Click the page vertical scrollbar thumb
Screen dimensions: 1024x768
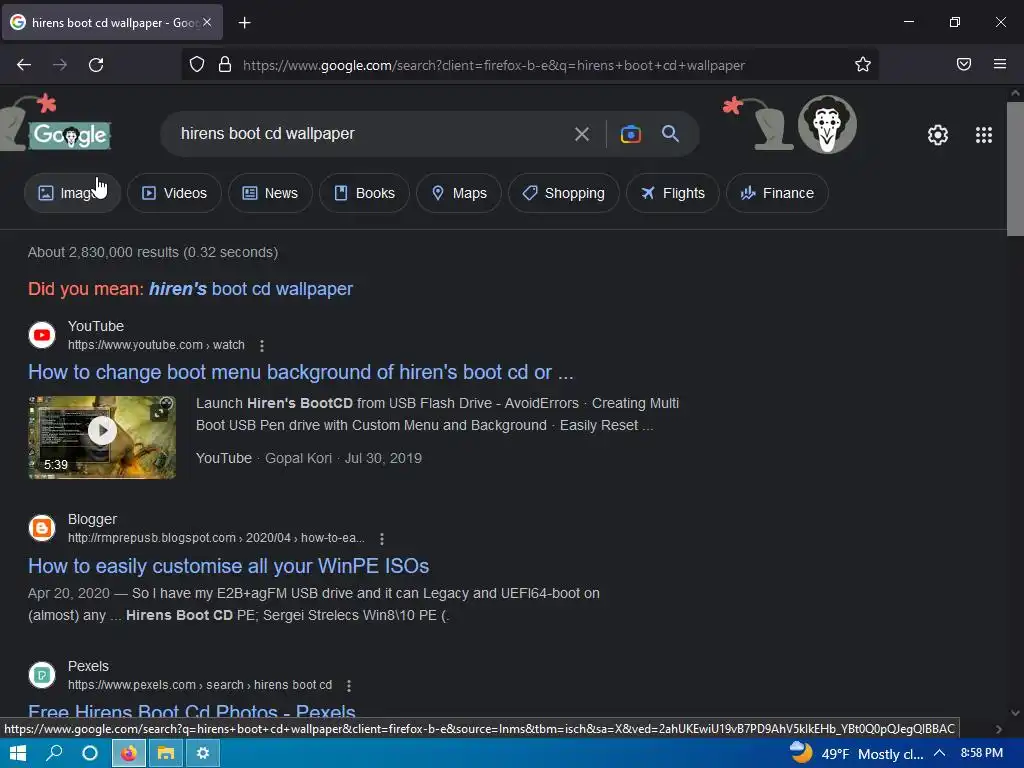(1015, 168)
